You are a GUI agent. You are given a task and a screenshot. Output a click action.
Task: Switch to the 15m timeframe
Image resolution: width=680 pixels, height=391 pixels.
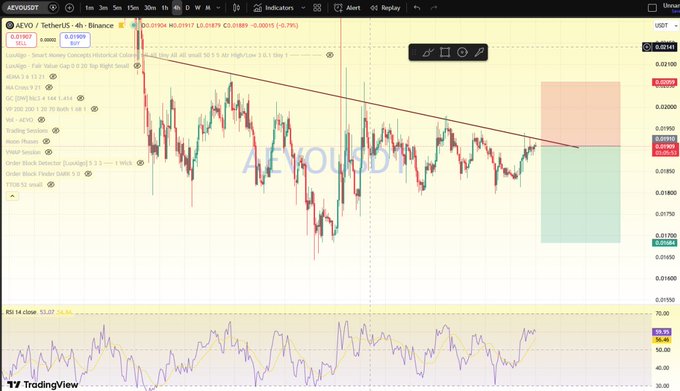(133, 8)
